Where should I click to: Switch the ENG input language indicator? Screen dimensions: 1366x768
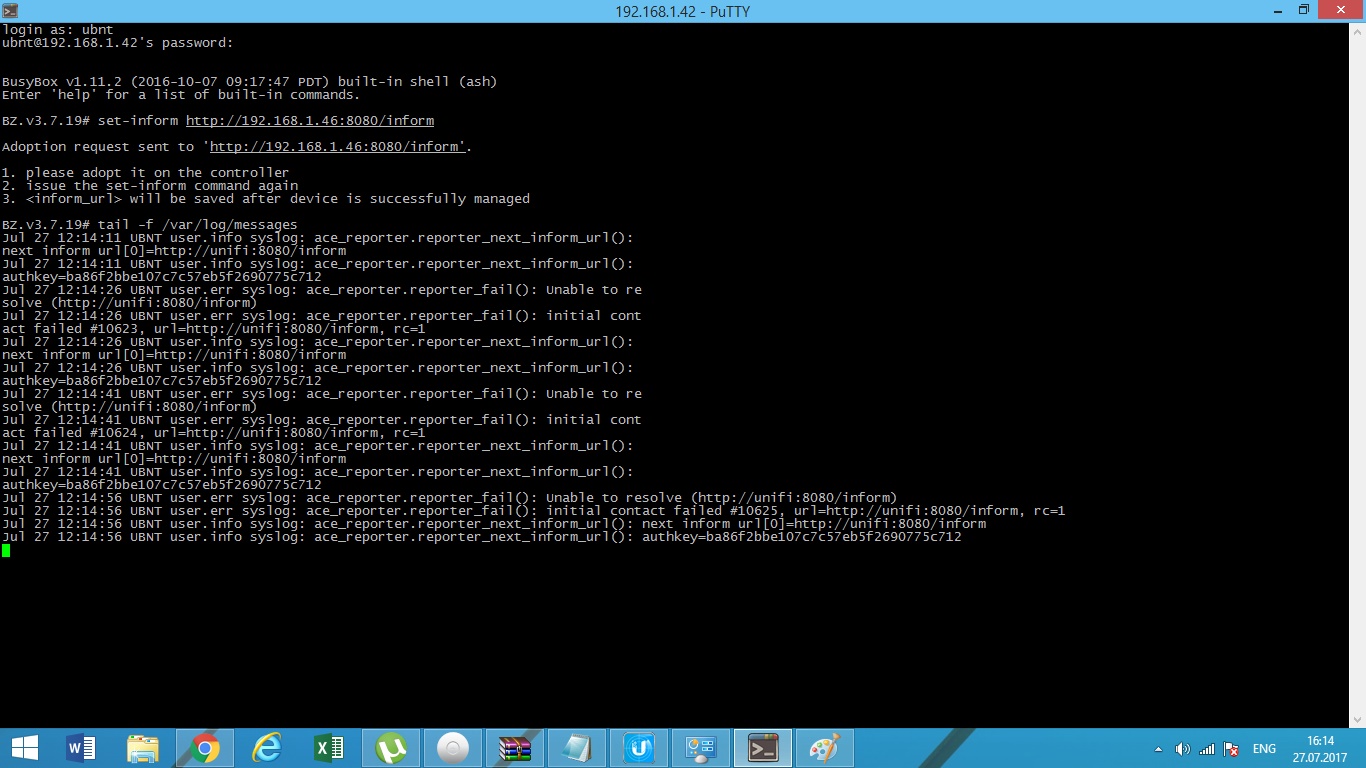[x=1264, y=749]
